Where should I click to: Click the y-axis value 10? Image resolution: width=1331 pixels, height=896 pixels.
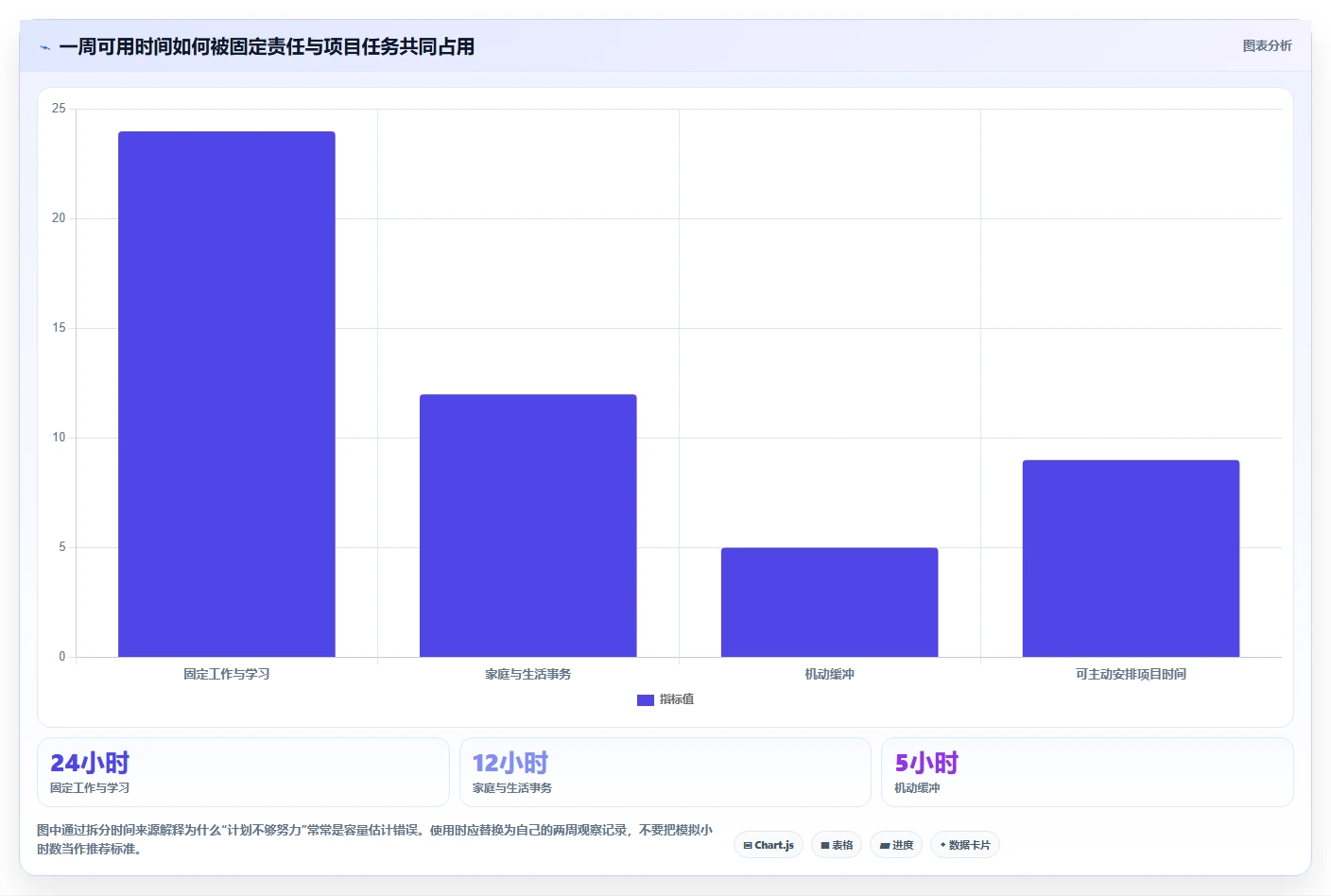[x=60, y=438]
